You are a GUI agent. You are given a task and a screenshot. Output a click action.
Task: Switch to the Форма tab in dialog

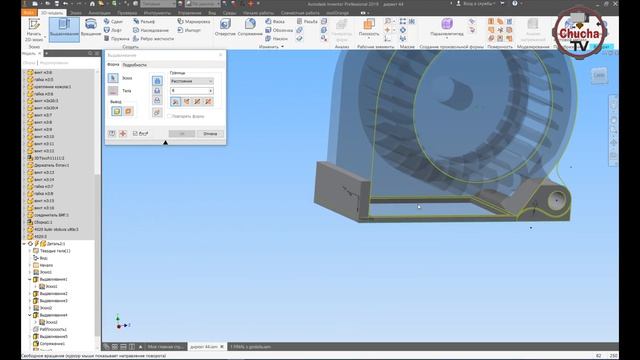(x=113, y=64)
